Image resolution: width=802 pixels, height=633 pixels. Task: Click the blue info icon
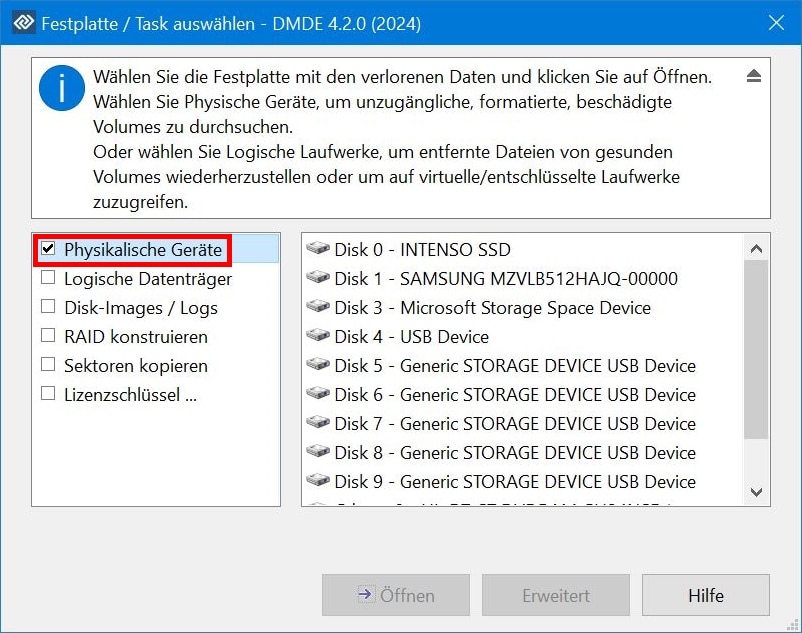click(62, 88)
